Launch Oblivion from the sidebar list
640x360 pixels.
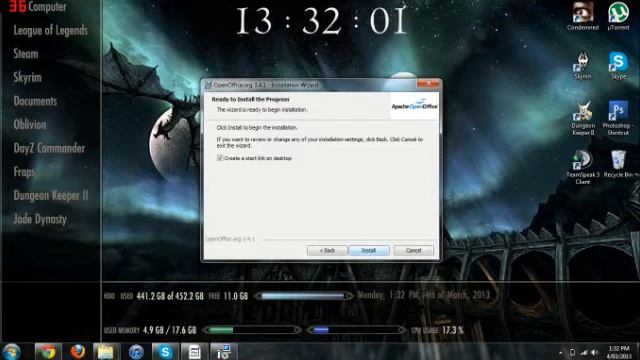click(30, 124)
